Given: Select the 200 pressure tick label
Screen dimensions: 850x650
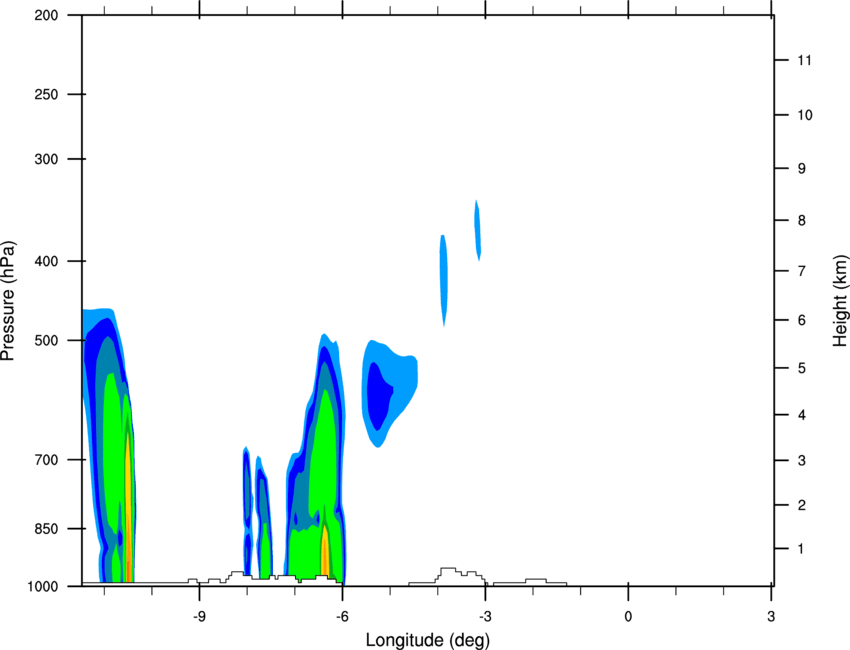Looking at the screenshot, I should tap(46, 15).
